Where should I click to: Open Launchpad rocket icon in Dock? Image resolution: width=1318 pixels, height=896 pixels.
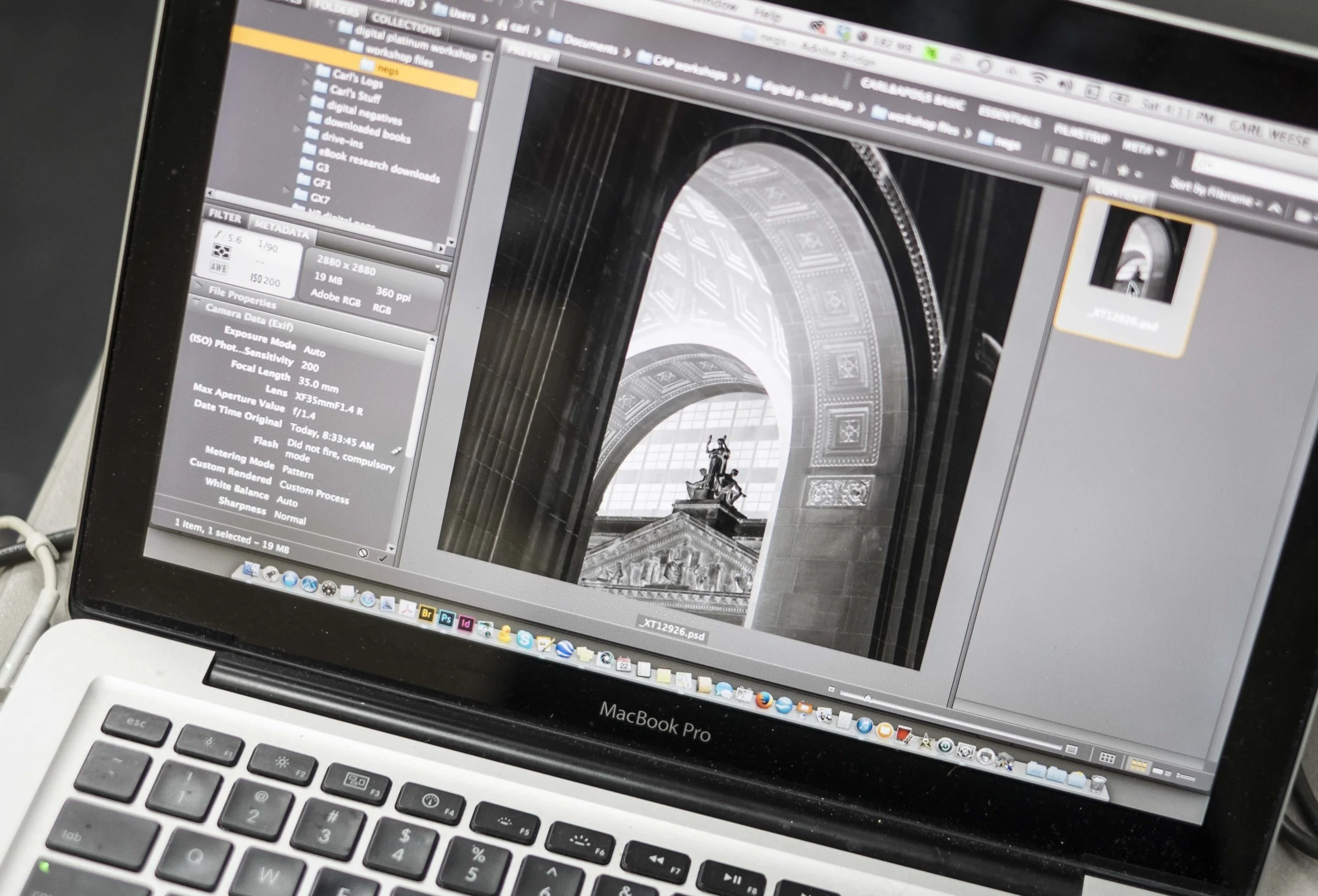[270, 574]
